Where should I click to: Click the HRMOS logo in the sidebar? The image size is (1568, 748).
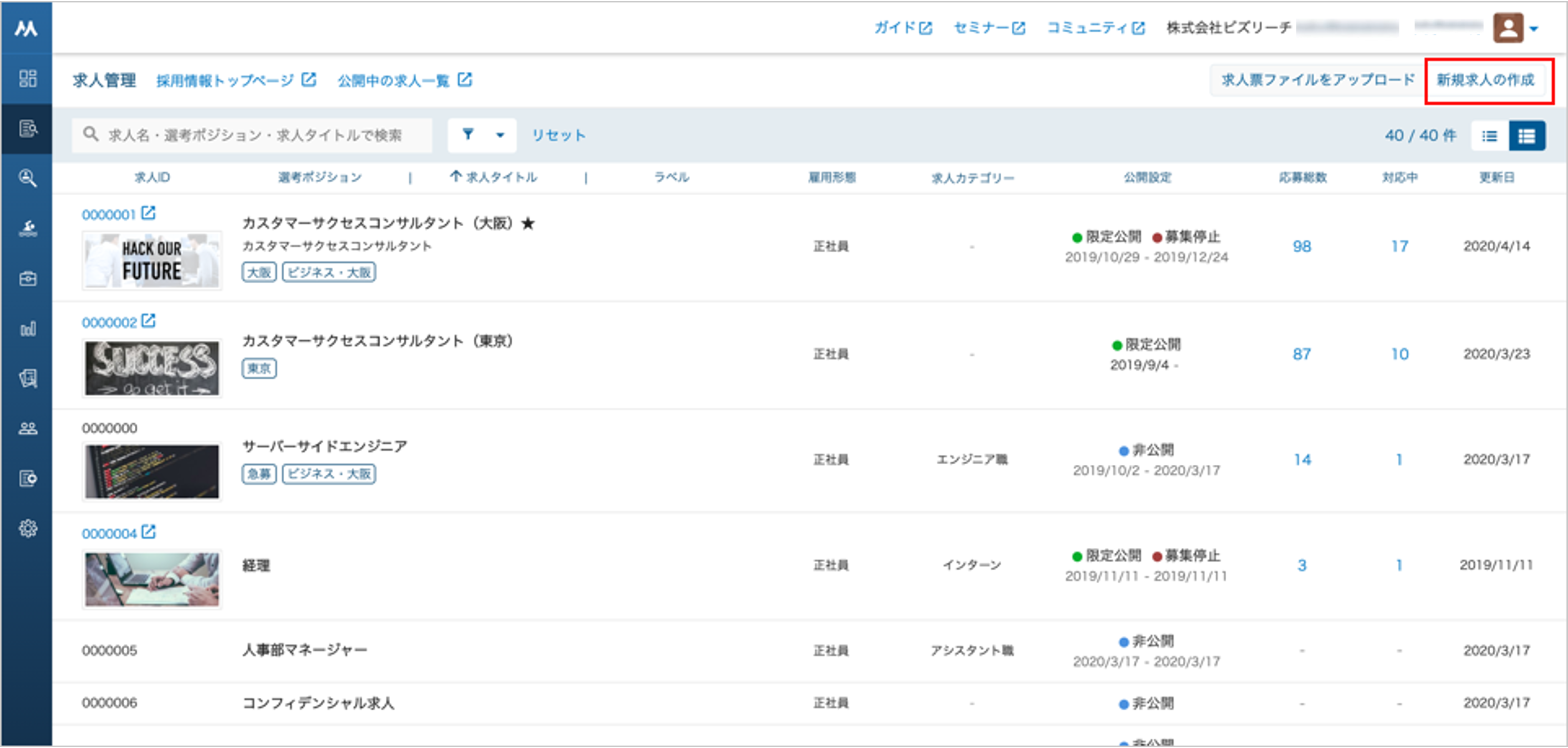26,28
